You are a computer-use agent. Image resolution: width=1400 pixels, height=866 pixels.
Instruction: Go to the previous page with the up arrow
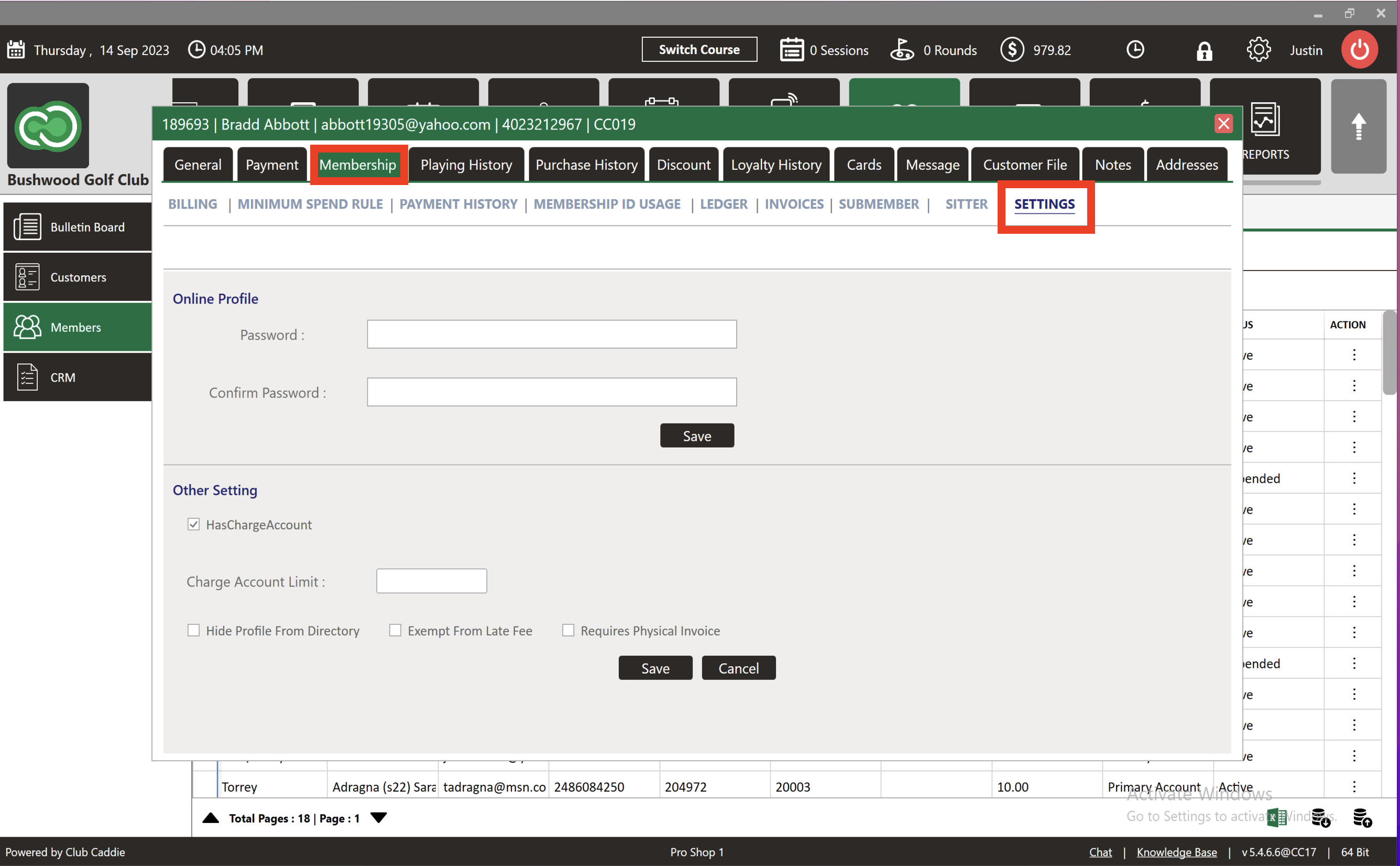tap(211, 817)
